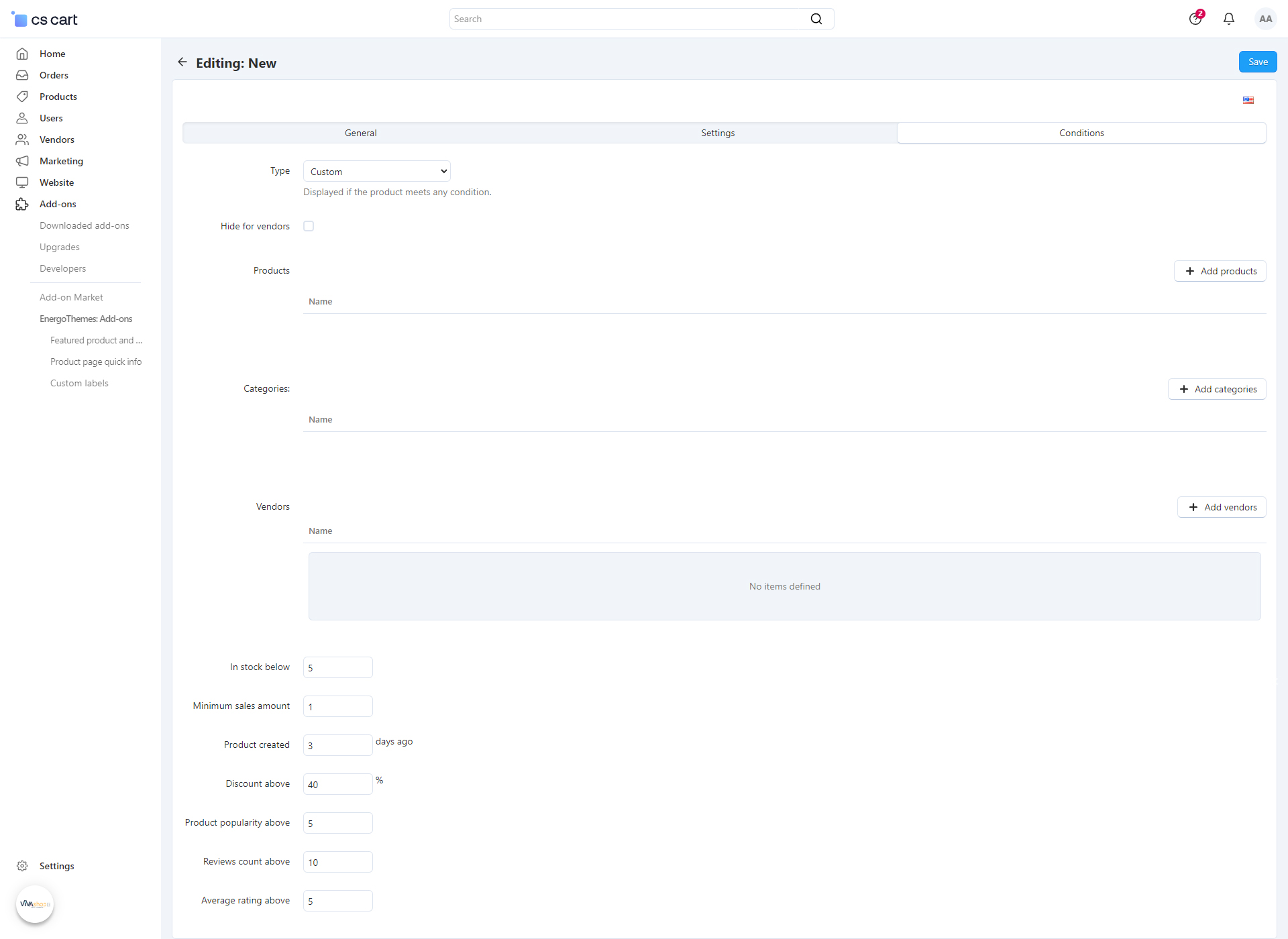Click the Add categories button

tap(1216, 389)
